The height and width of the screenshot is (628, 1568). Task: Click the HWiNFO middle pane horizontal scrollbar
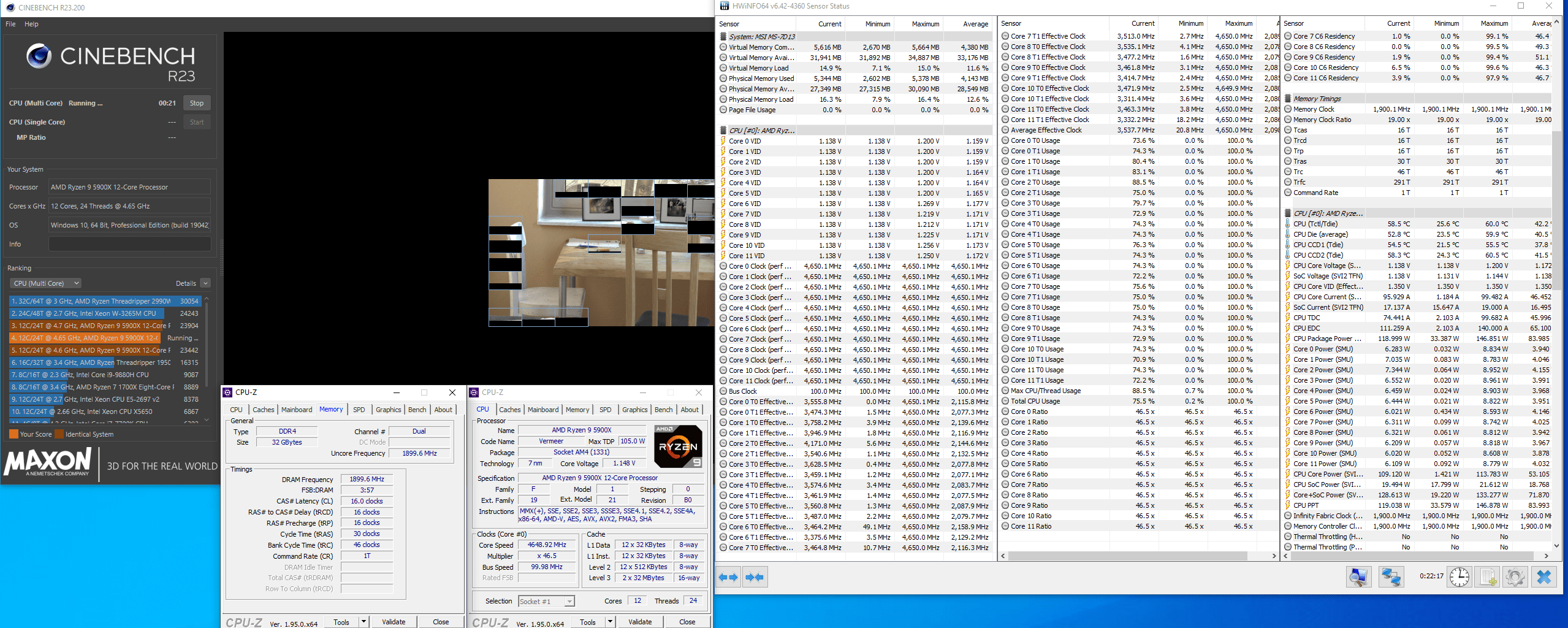tap(1128, 556)
